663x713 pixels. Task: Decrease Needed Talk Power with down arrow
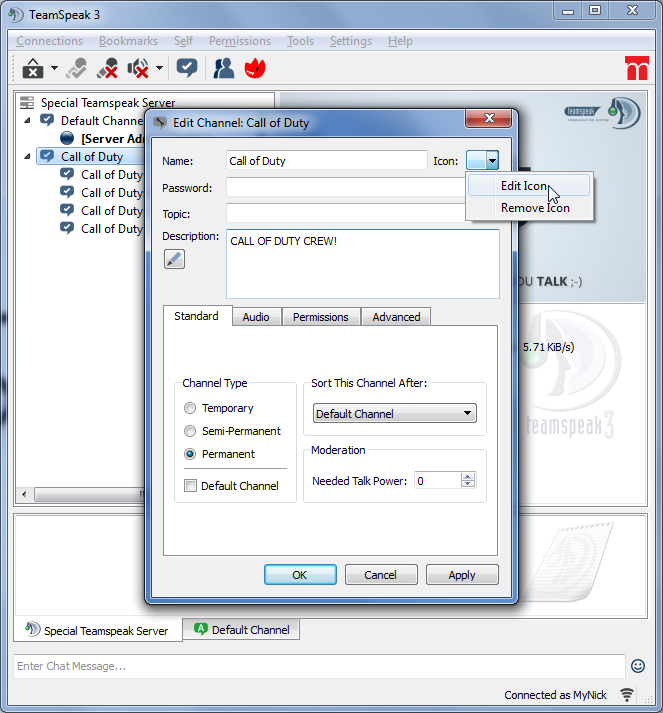click(468, 484)
